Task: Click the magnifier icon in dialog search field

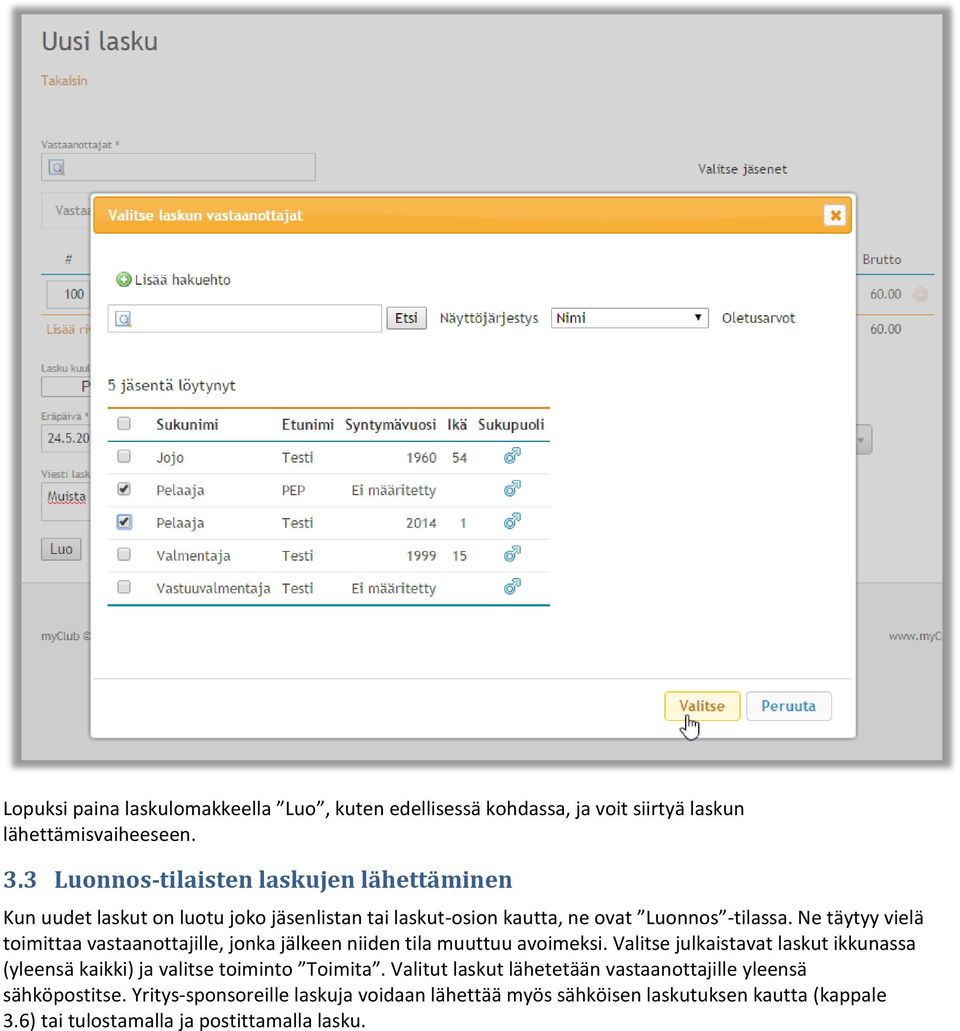Action: coord(123,319)
